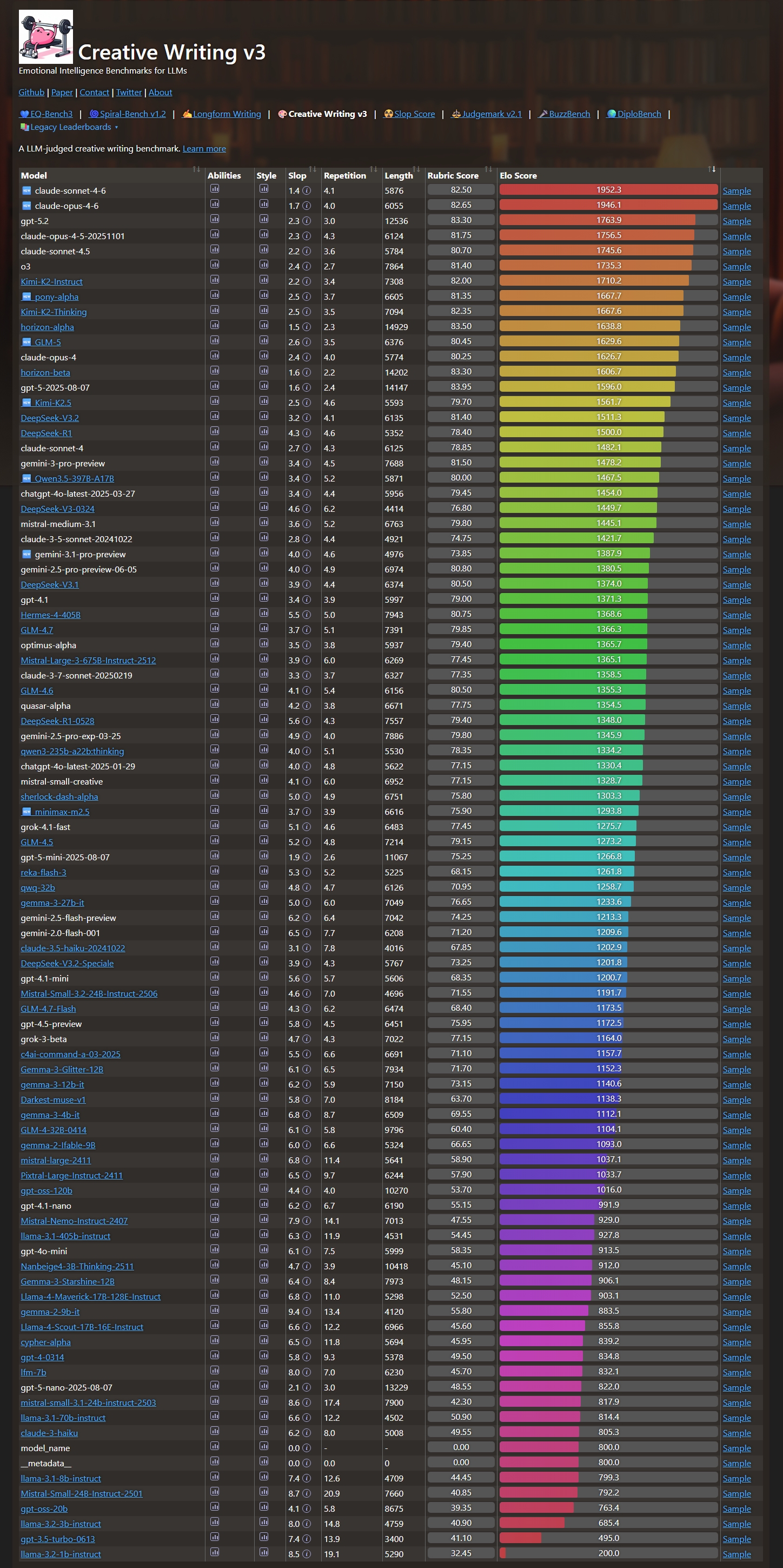The width and height of the screenshot is (783, 1568).
Task: Click the 1952.3 Elo bar for claude-sonnet-4-6
Action: pyautogui.click(x=608, y=189)
